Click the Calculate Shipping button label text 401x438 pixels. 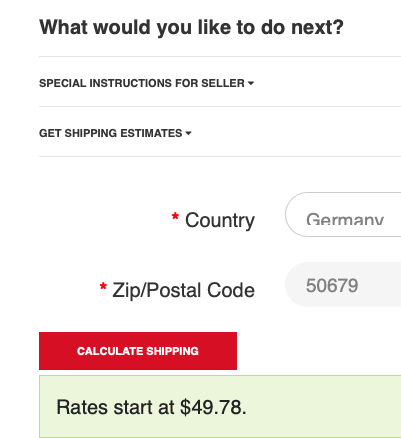pyautogui.click(x=138, y=351)
